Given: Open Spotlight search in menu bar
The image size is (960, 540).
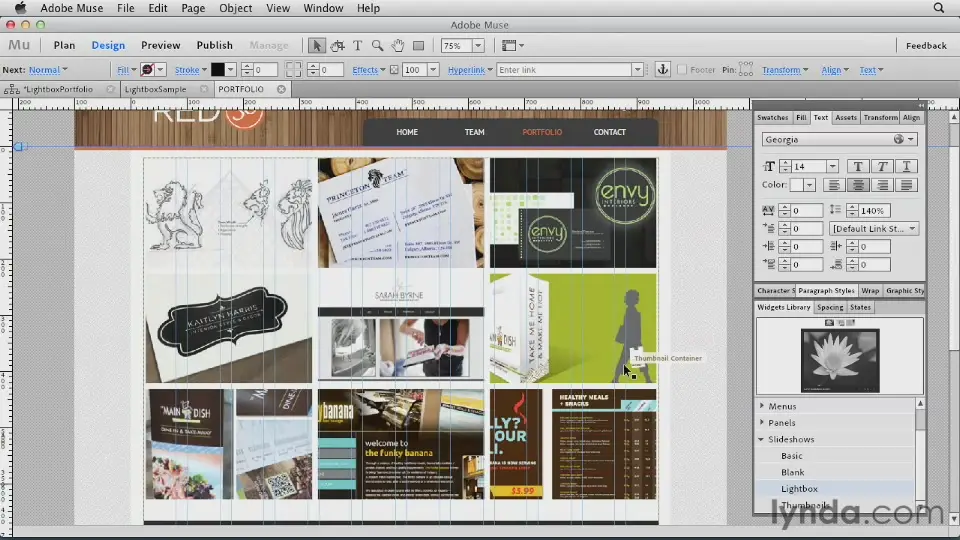Looking at the screenshot, I should click(939, 8).
